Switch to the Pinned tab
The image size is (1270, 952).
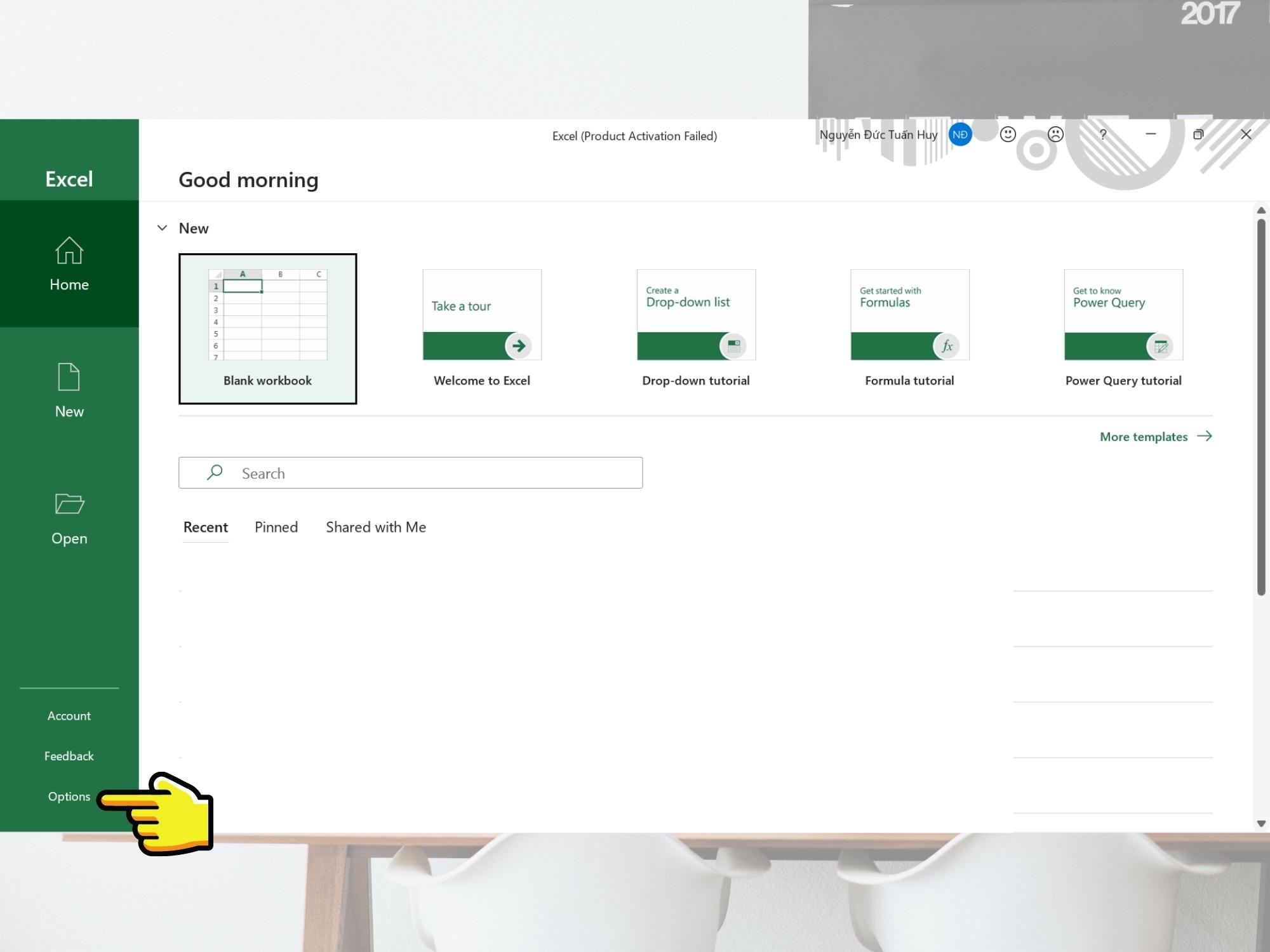tap(276, 527)
